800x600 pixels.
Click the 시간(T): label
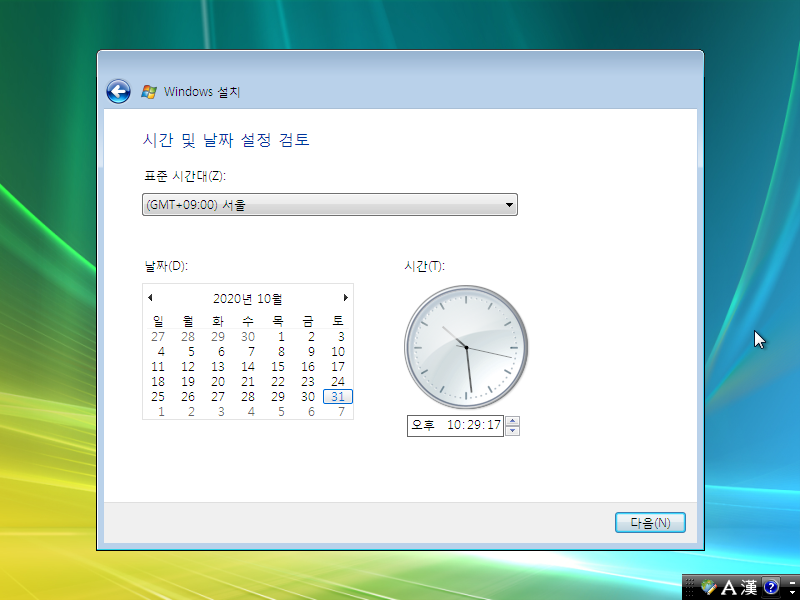pyautogui.click(x=424, y=266)
